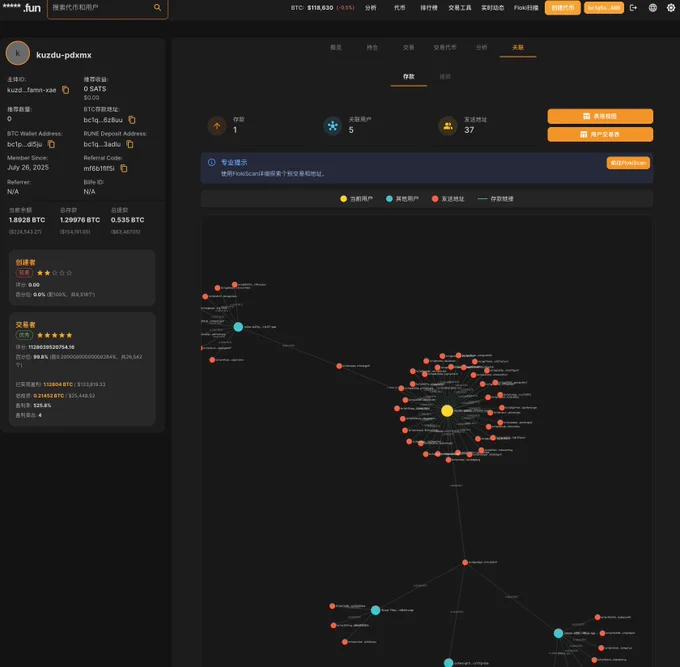The image size is (680, 667).
Task: Select the teal node in upper-left cluster
Action: (x=238, y=327)
